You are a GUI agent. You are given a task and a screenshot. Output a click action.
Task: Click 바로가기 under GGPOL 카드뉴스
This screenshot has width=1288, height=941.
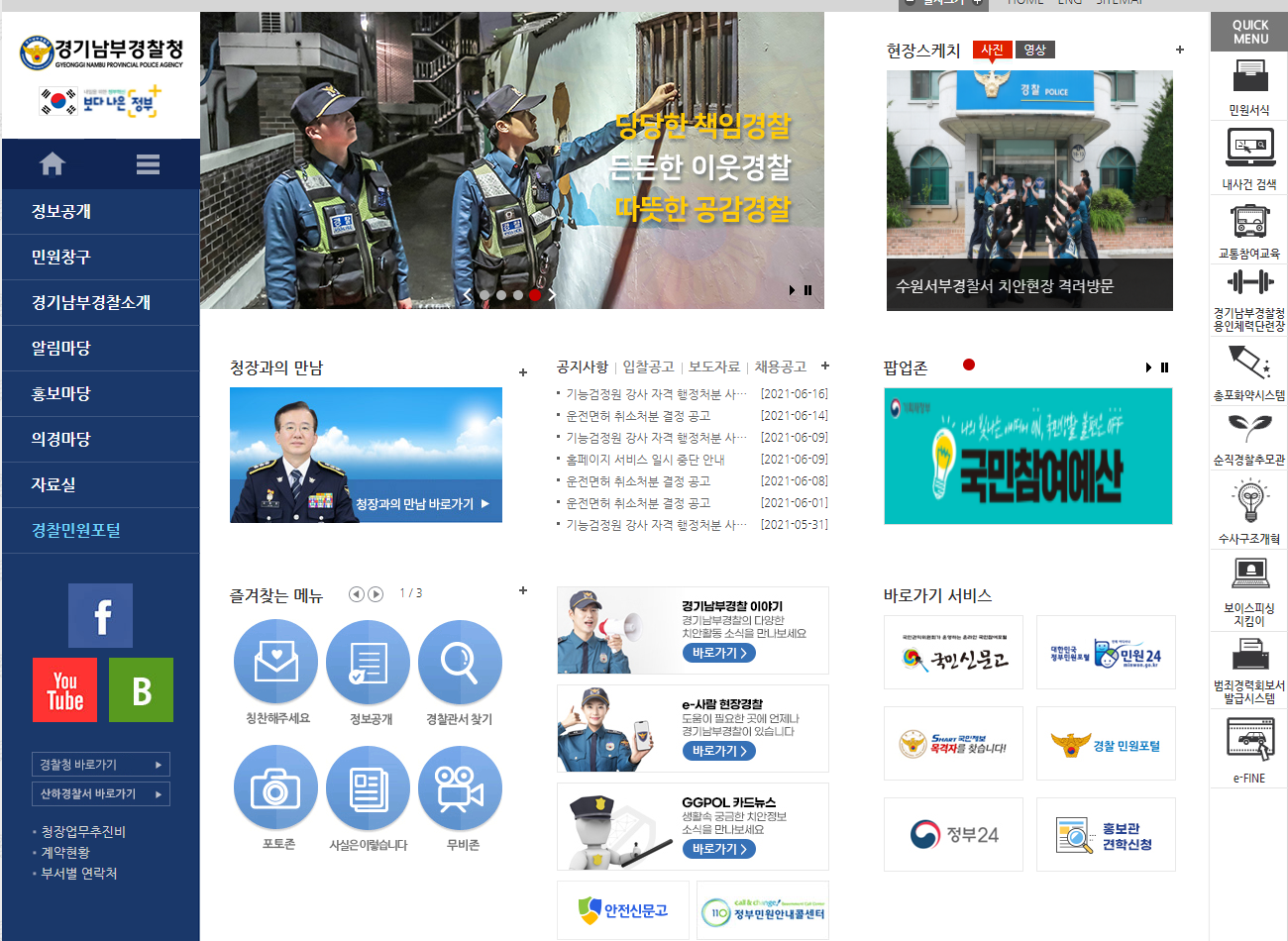(x=719, y=849)
